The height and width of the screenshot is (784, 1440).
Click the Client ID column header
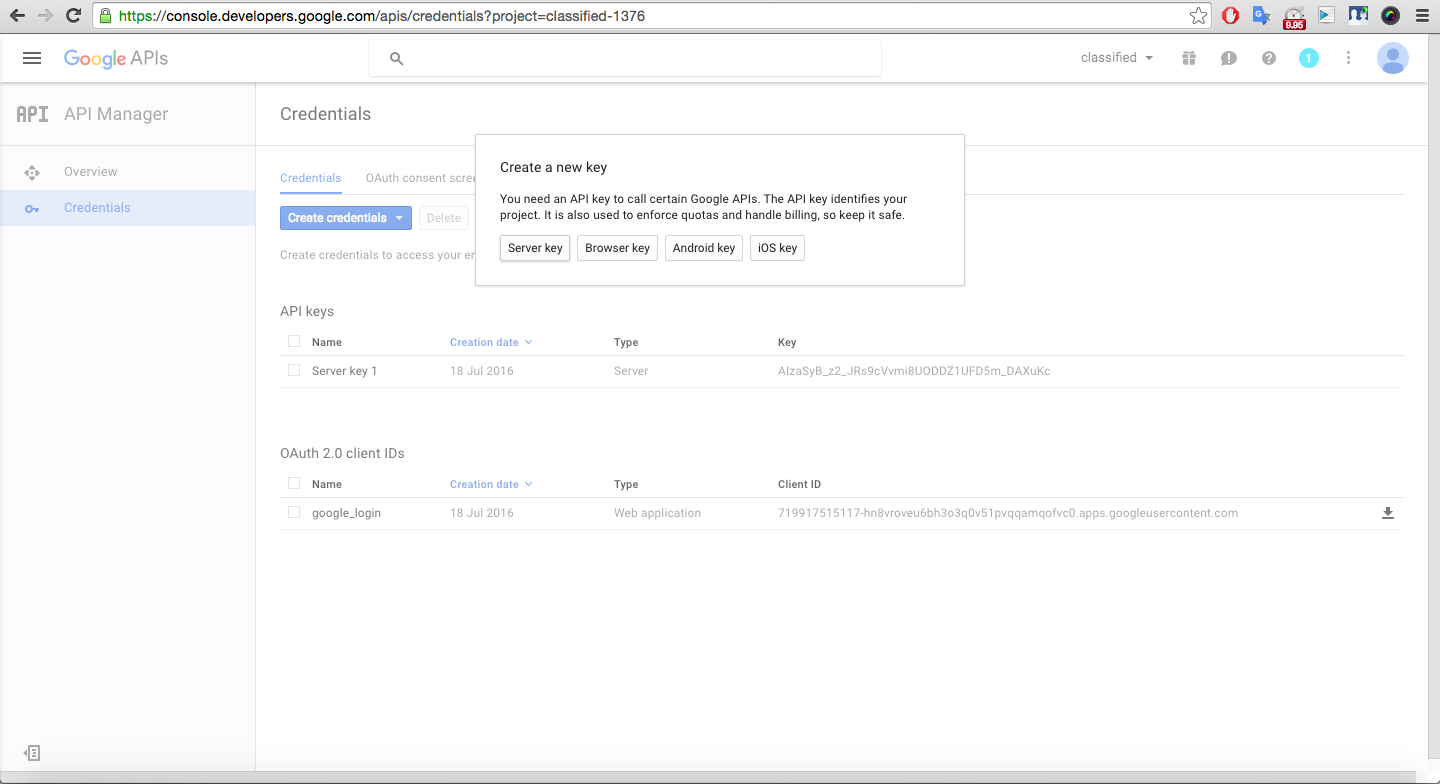click(799, 484)
